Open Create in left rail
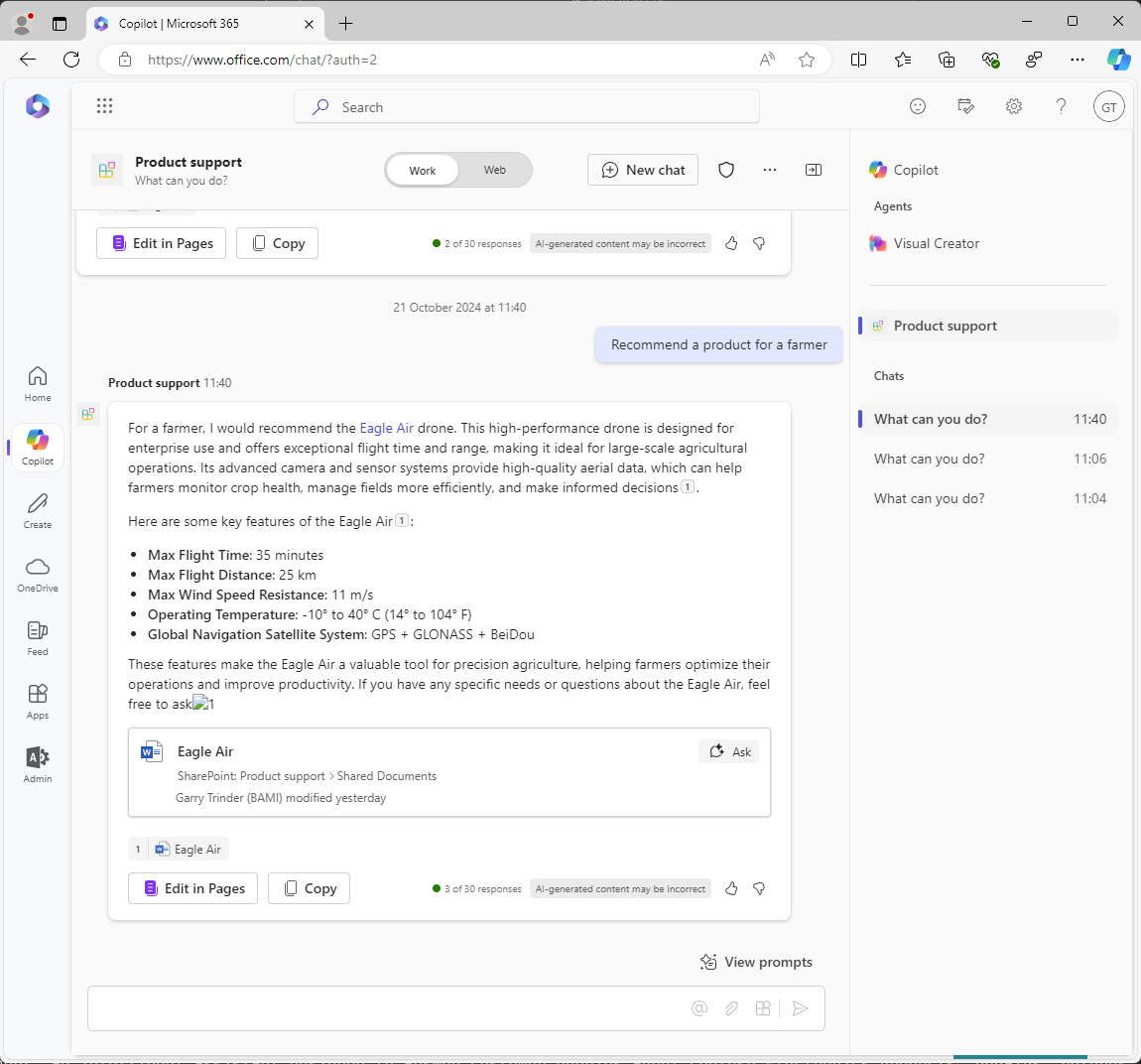Image resolution: width=1141 pixels, height=1064 pixels. (38, 511)
